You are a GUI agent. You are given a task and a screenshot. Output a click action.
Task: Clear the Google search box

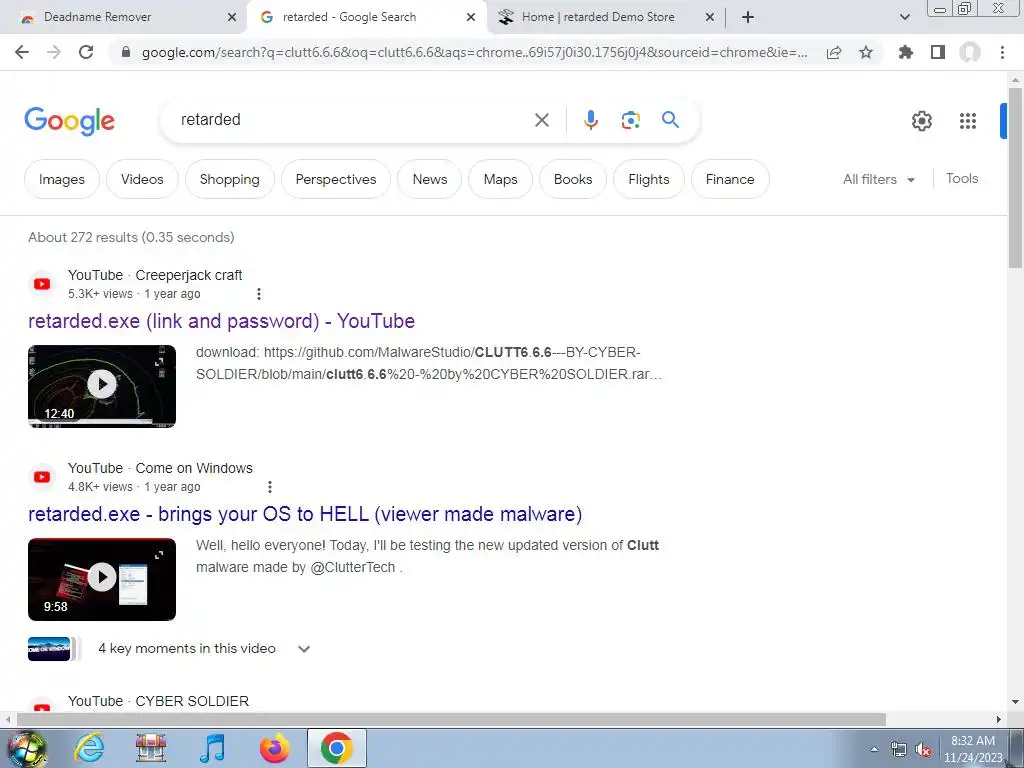click(x=541, y=120)
